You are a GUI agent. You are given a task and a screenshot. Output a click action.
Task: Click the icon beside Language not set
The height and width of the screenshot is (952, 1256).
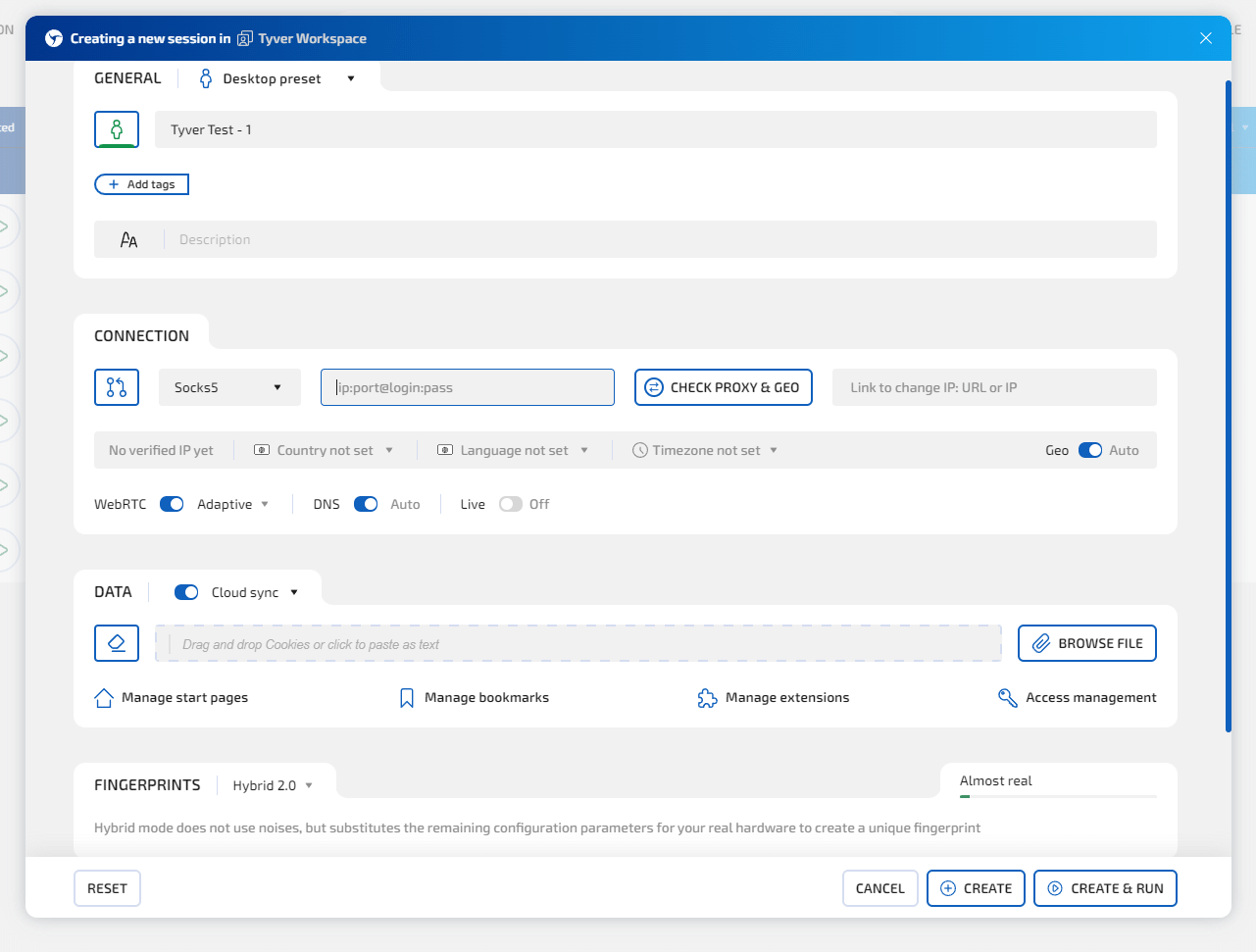pyautogui.click(x=445, y=450)
